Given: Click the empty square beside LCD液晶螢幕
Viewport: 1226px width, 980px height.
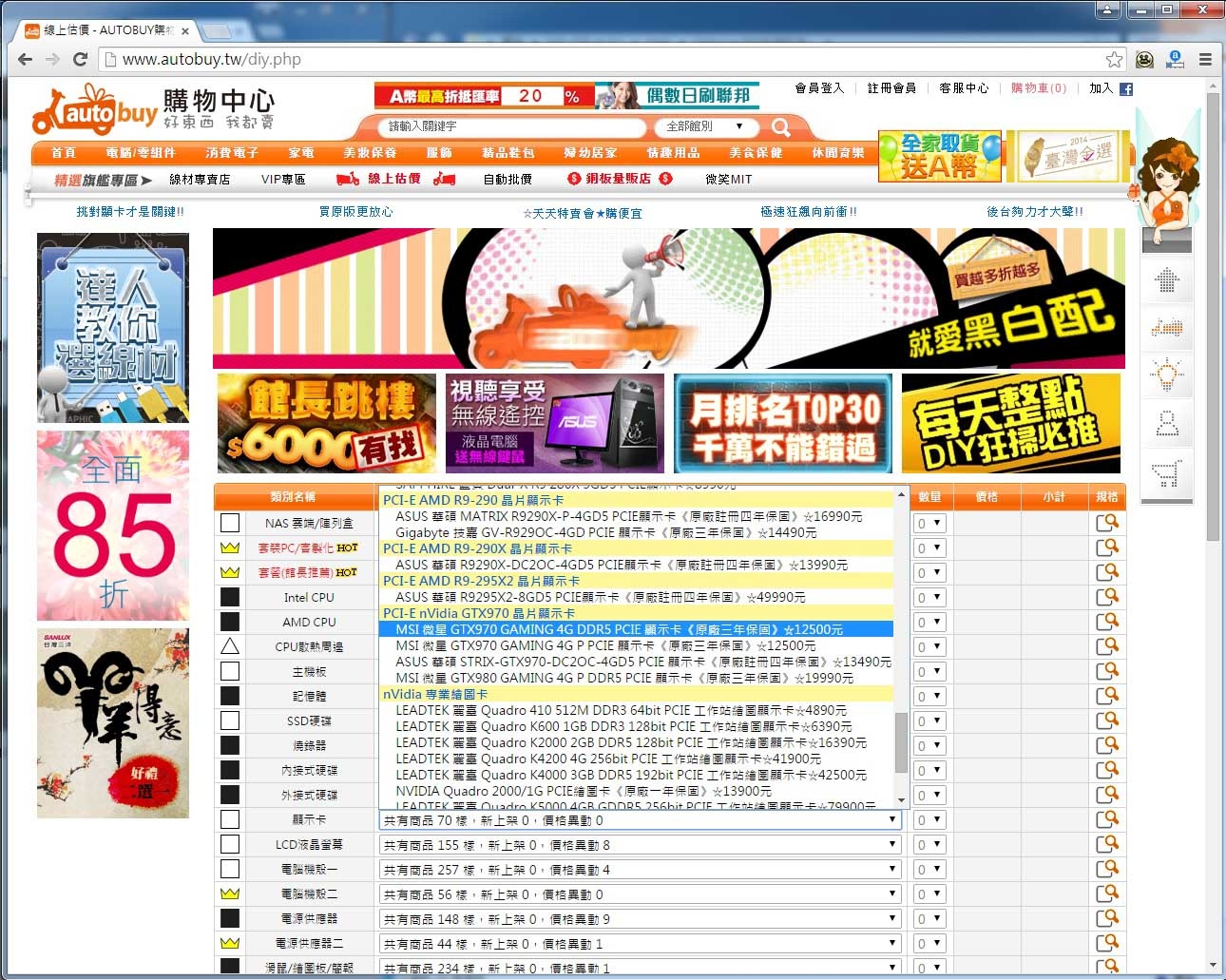Looking at the screenshot, I should pos(229,844).
